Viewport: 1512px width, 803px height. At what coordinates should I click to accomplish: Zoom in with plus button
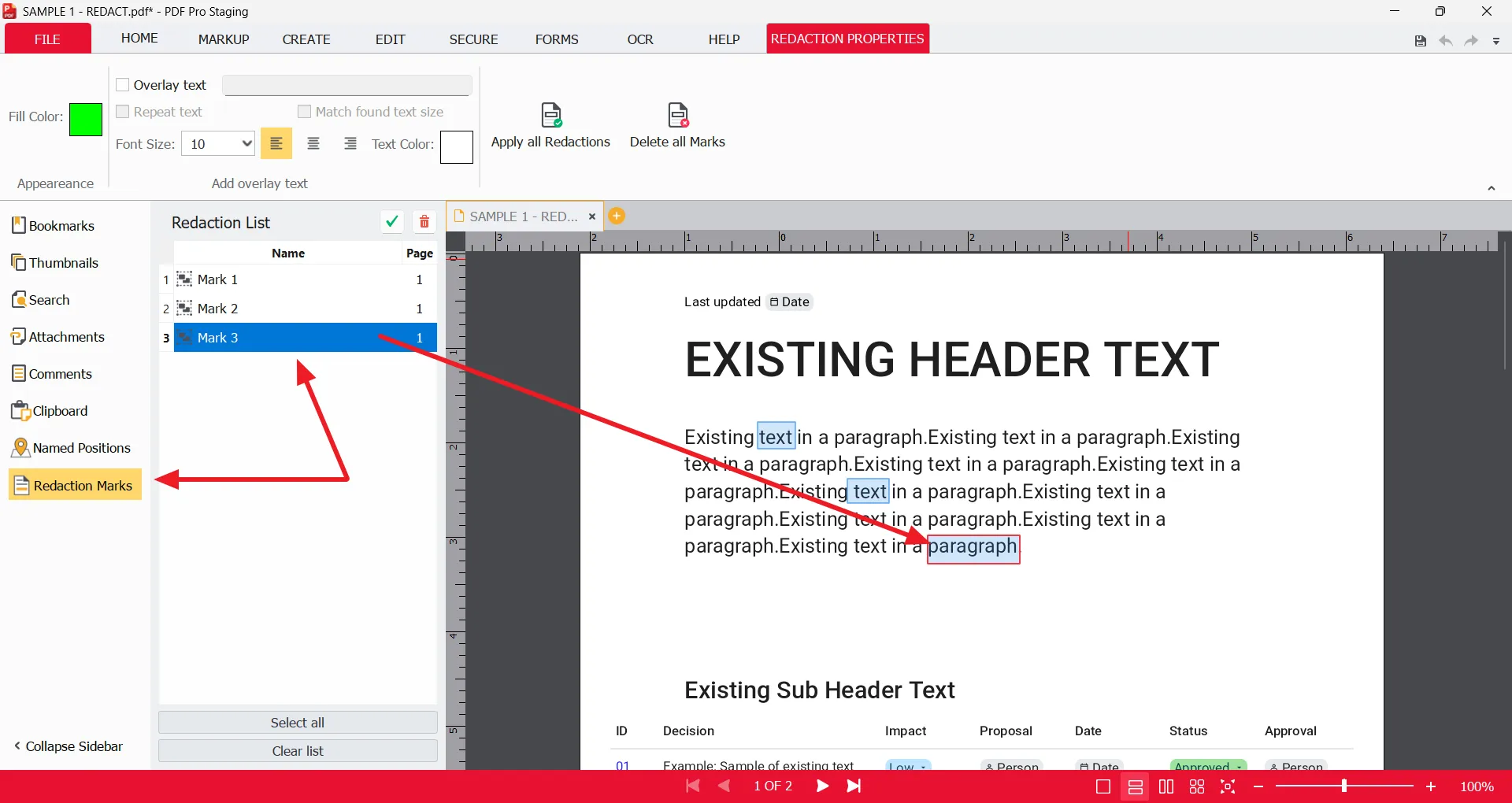coord(1431,786)
